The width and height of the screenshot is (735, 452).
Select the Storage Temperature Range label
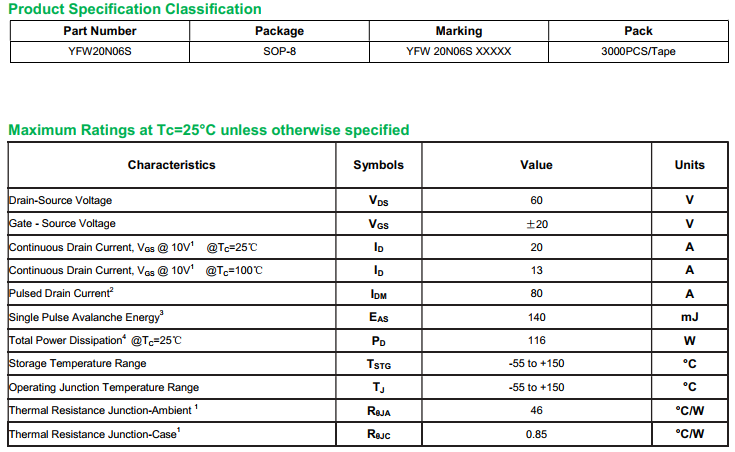[x=77, y=363]
